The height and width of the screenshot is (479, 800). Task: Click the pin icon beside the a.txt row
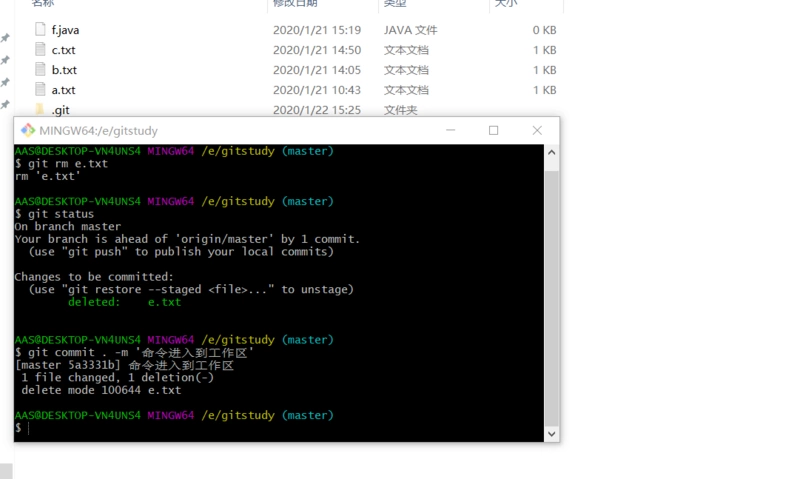point(5,105)
